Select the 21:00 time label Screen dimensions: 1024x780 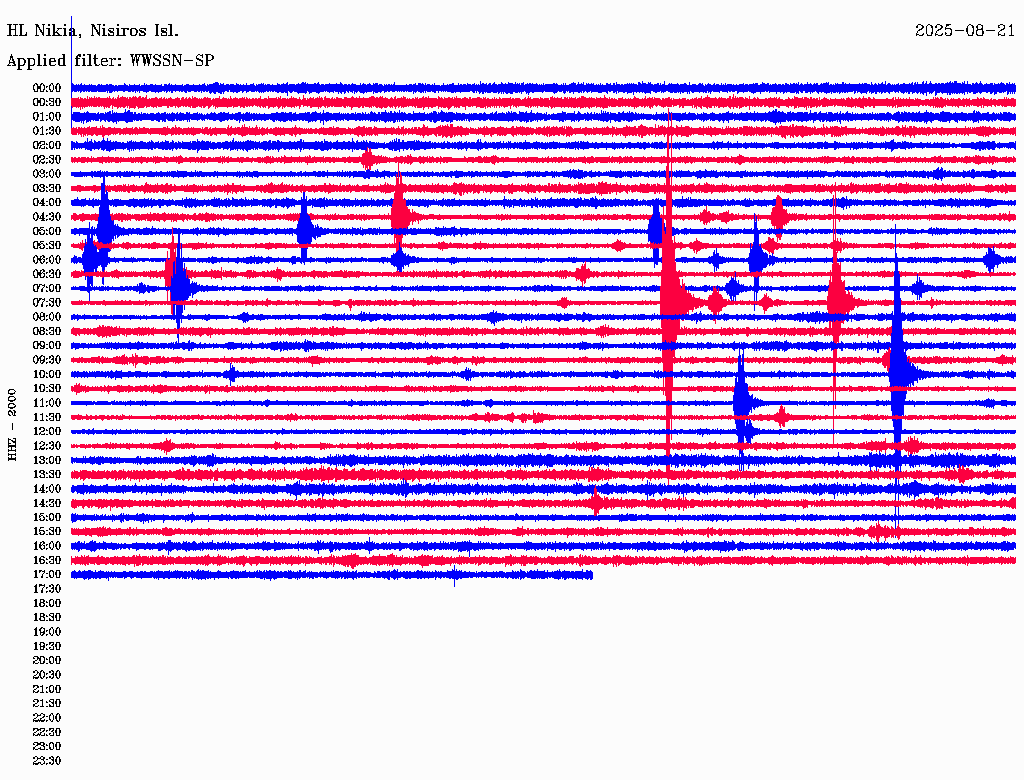pyautogui.click(x=47, y=689)
